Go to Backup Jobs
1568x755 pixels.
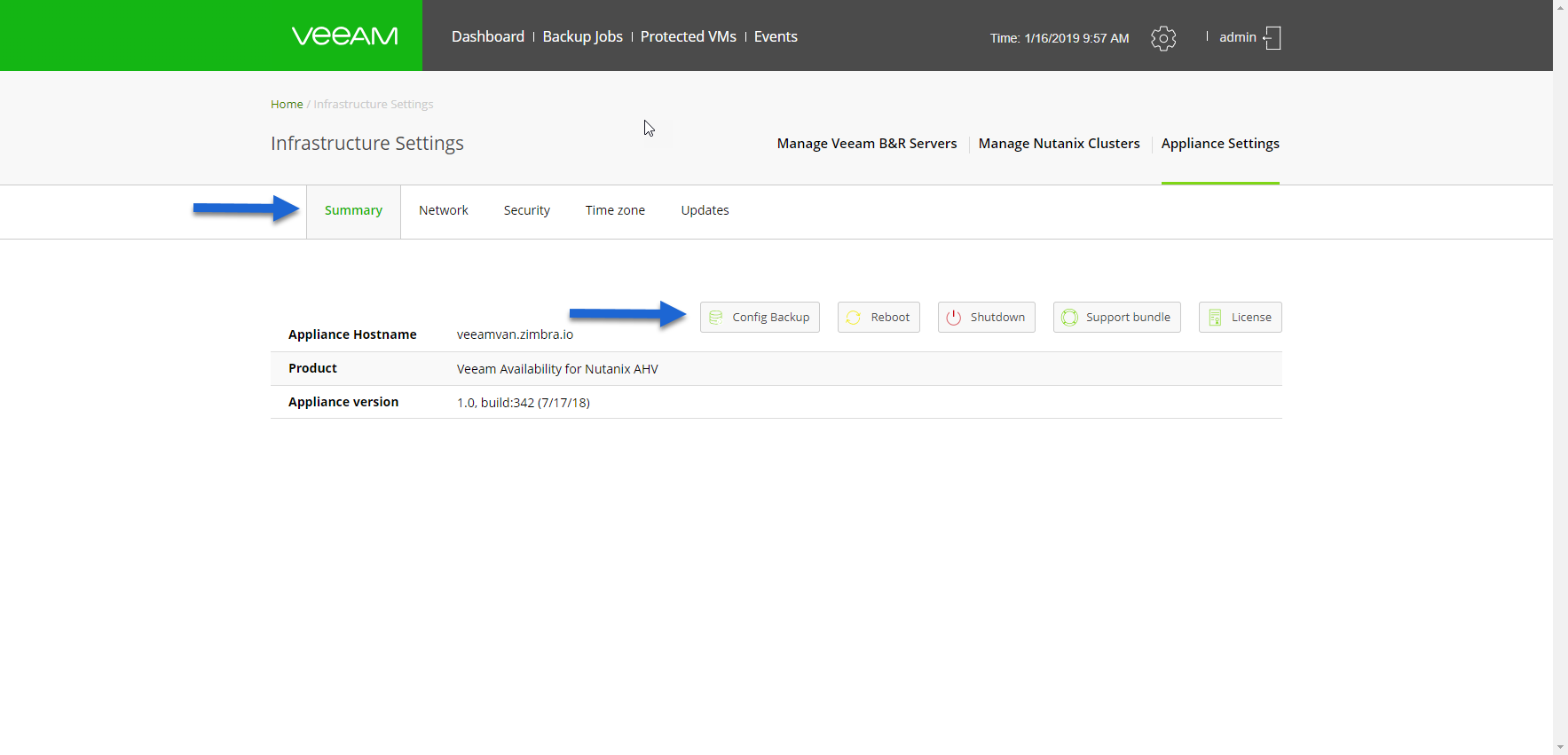(583, 36)
